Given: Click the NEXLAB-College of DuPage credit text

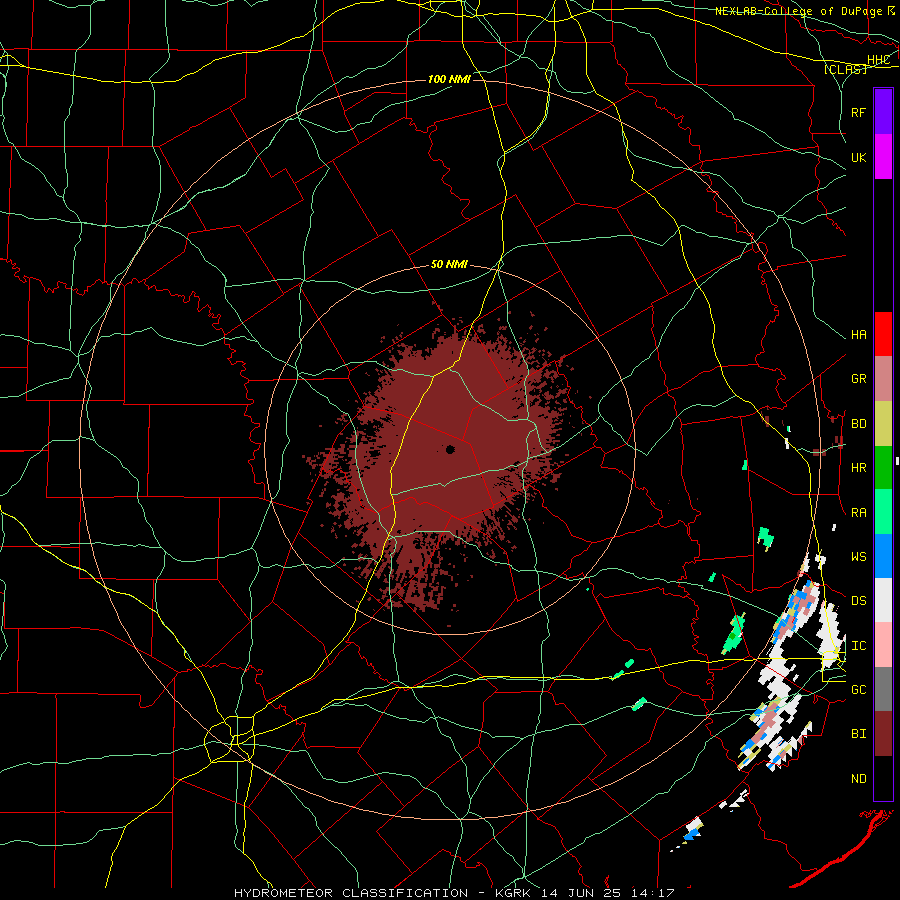Looking at the screenshot, I should click(798, 11).
